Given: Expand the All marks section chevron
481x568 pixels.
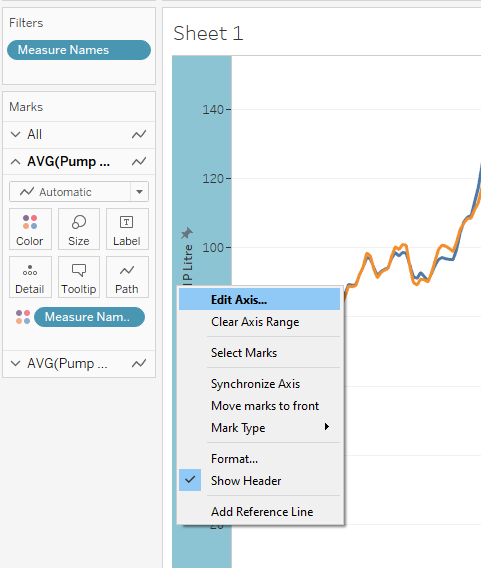Looking at the screenshot, I should coord(16,135).
